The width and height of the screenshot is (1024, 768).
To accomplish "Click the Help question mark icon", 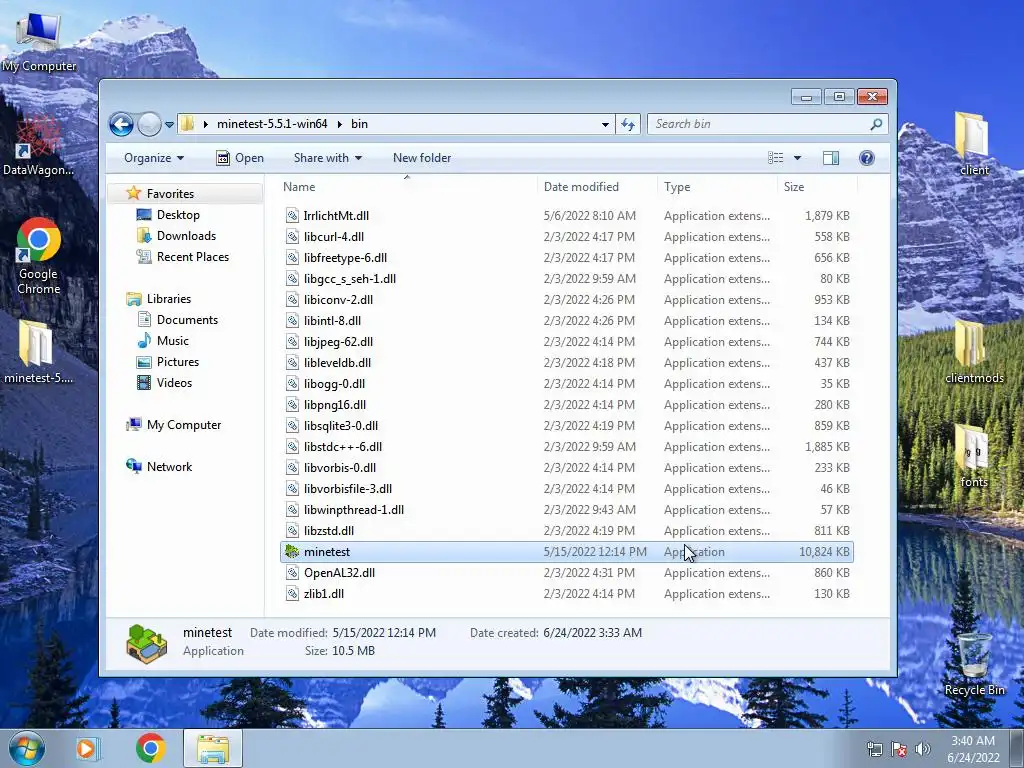I will coord(867,158).
